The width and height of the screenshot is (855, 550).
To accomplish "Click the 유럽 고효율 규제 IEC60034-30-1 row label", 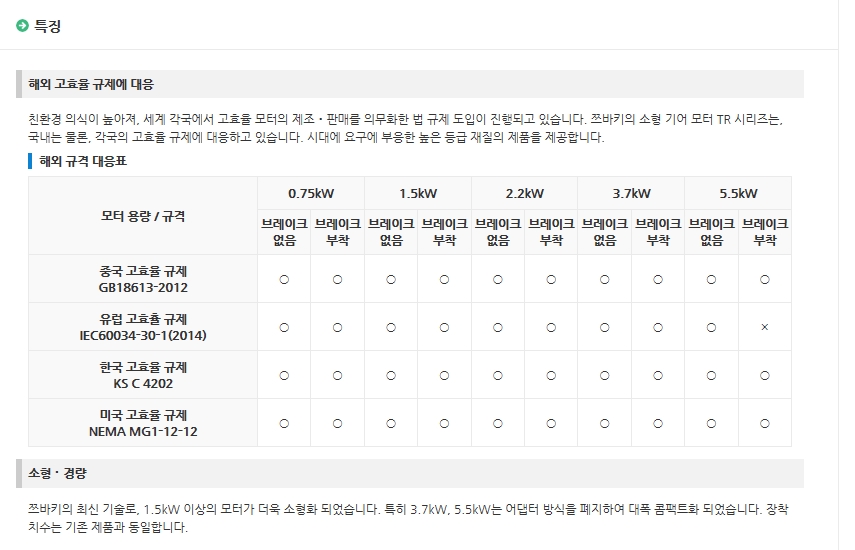I will (x=143, y=327).
